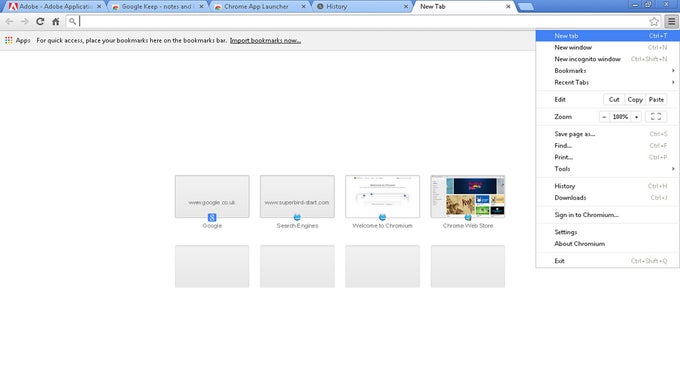Close the Chromium hamburger menu button

pyautogui.click(x=671, y=21)
